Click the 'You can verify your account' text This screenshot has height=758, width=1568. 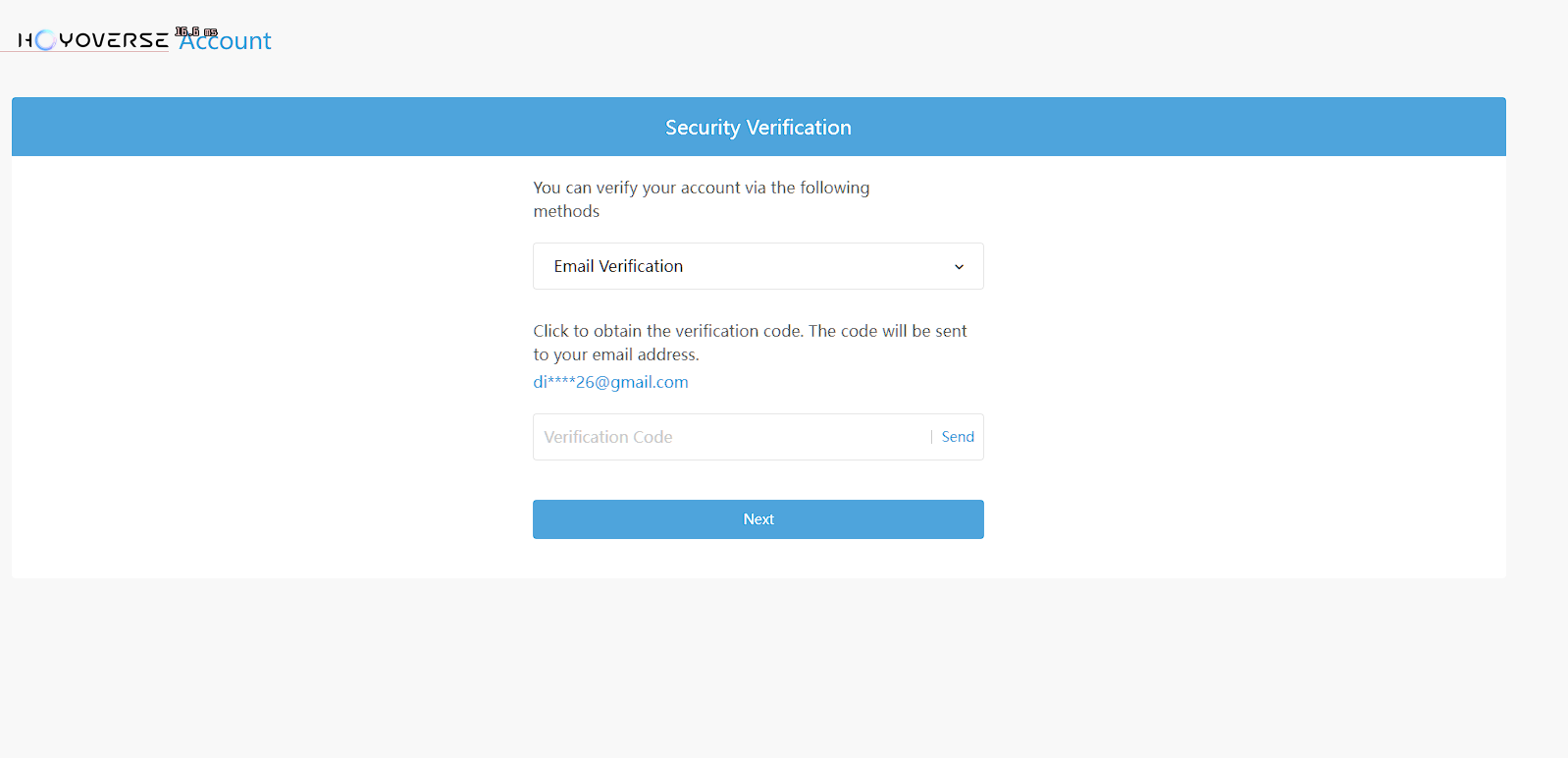[x=701, y=188]
